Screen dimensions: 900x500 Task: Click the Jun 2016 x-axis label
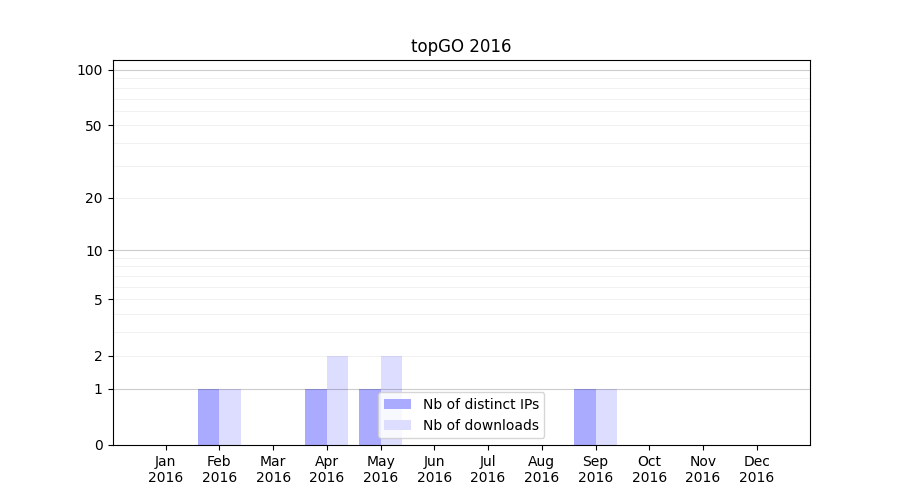[434, 469]
